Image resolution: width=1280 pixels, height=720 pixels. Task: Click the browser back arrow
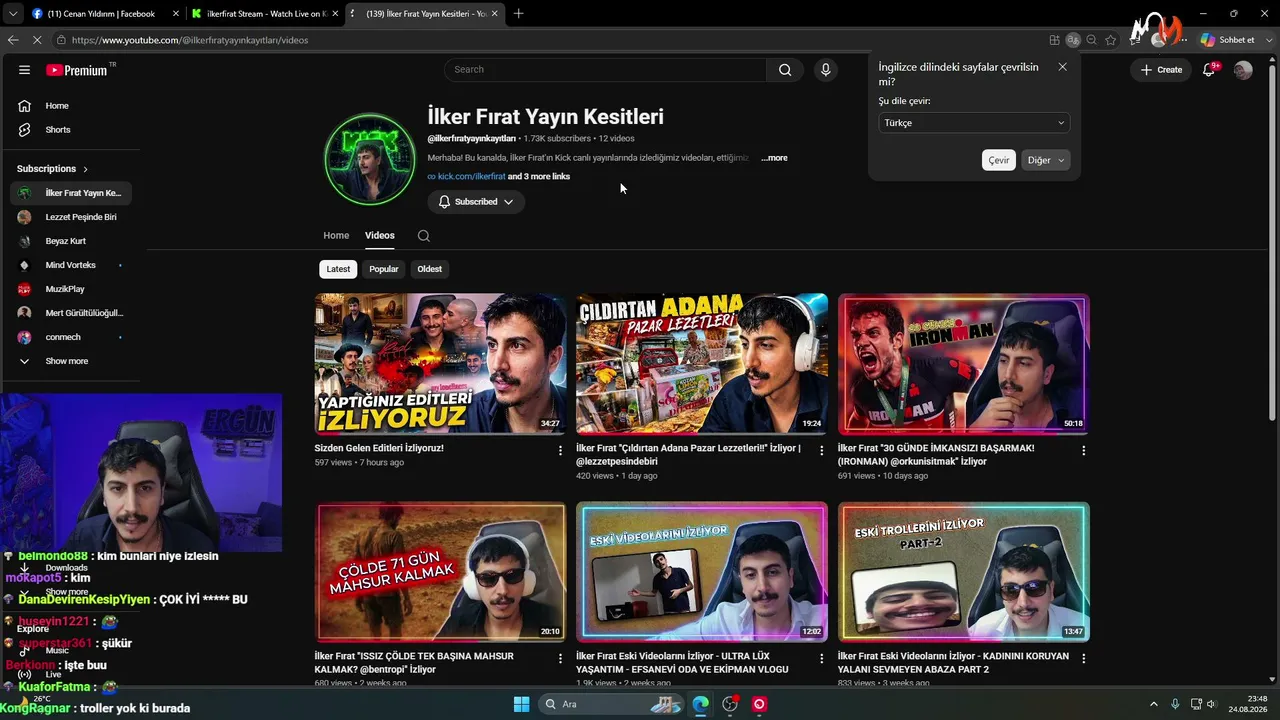(x=13, y=40)
